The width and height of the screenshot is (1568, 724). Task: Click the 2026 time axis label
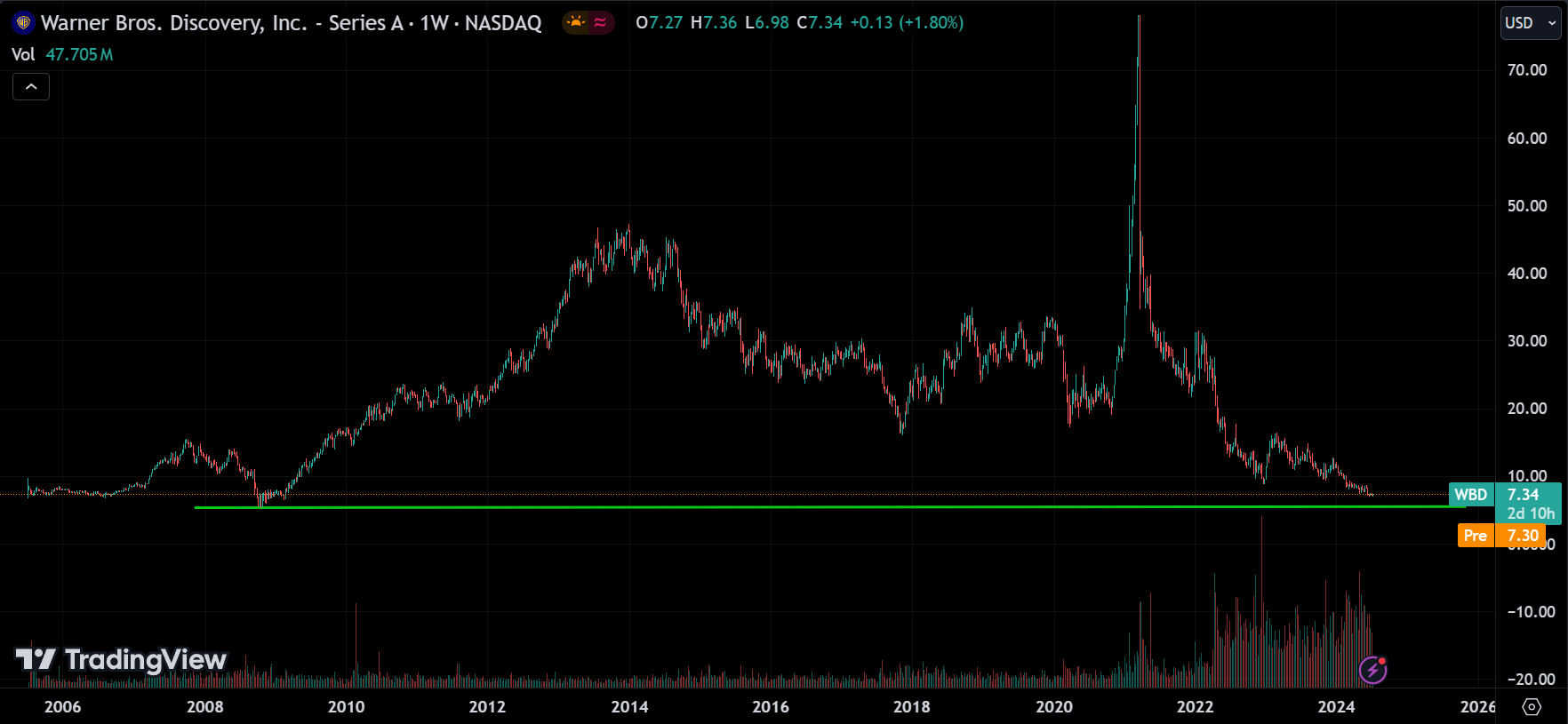tap(1477, 707)
